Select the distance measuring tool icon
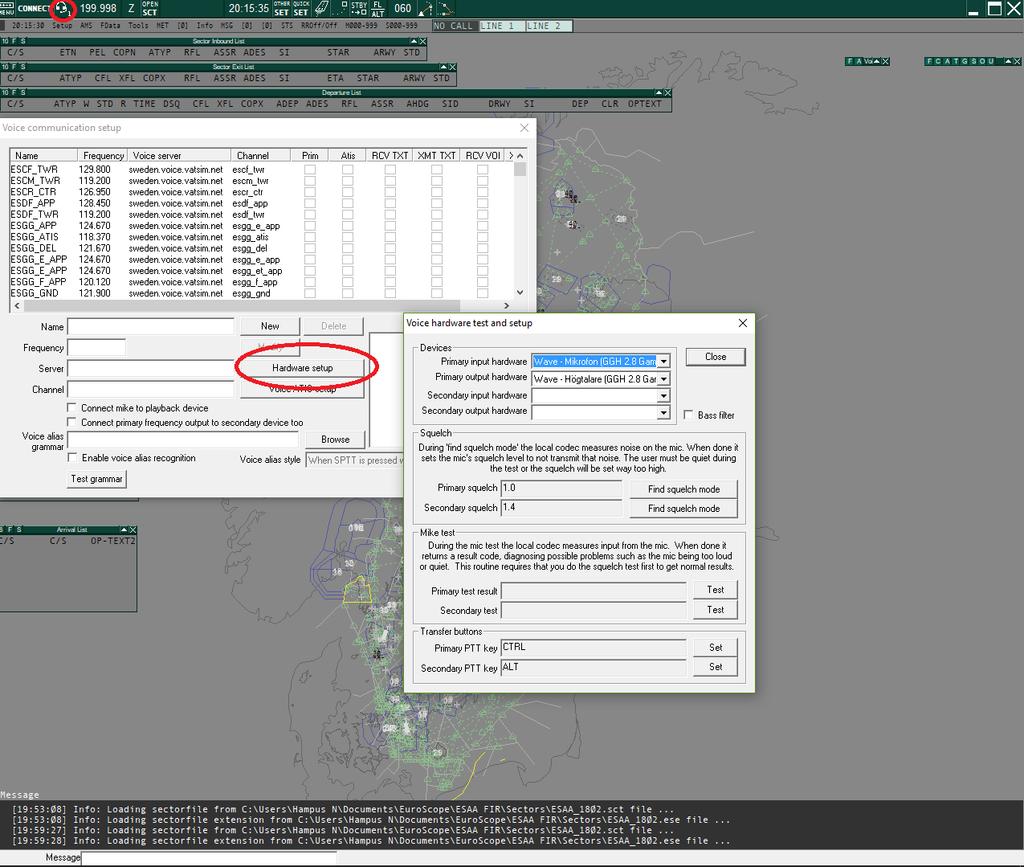 [425, 8]
